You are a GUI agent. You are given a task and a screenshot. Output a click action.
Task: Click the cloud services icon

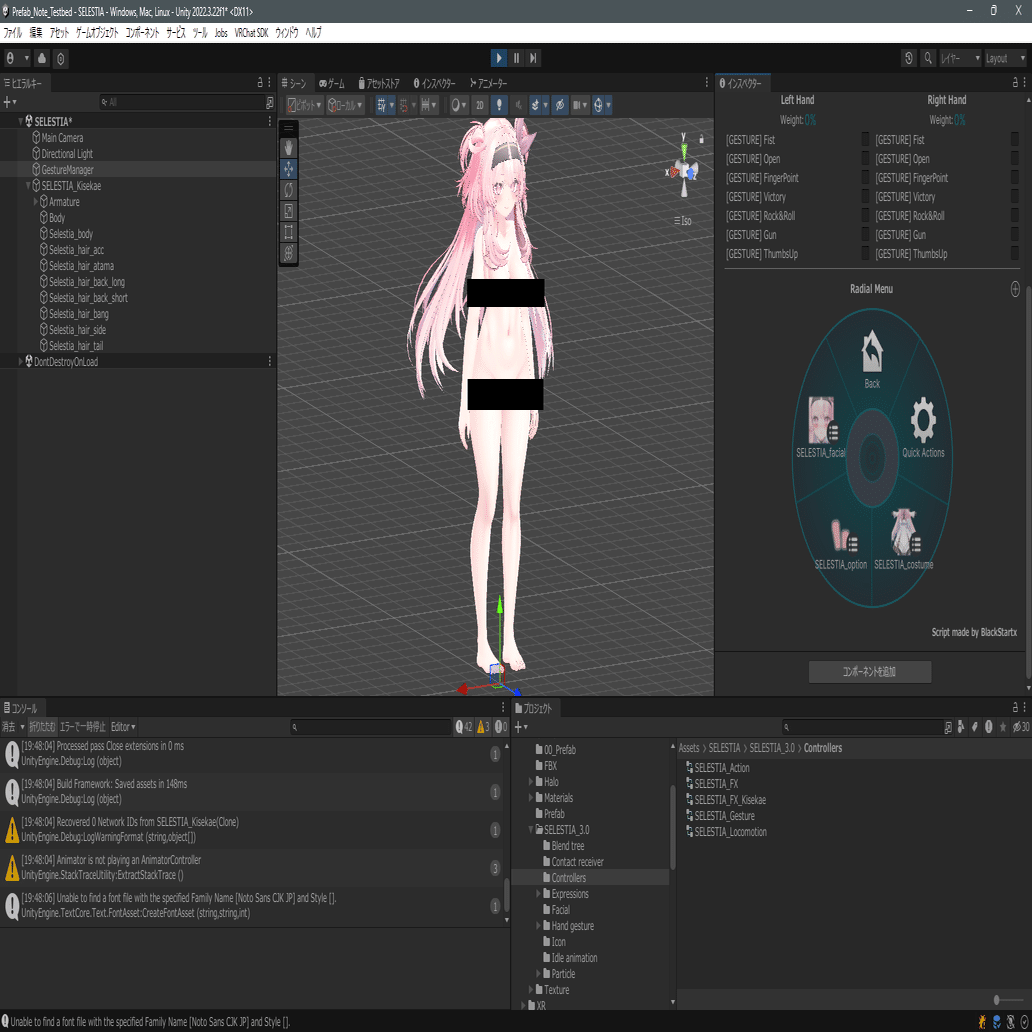[x=42, y=58]
